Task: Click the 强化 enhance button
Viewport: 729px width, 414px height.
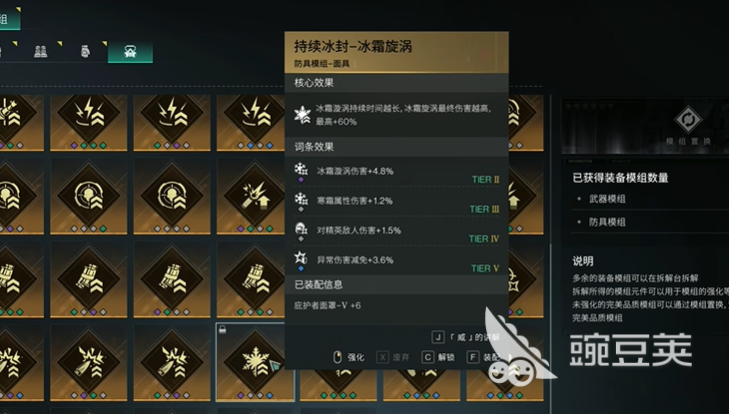Action: [x=349, y=357]
